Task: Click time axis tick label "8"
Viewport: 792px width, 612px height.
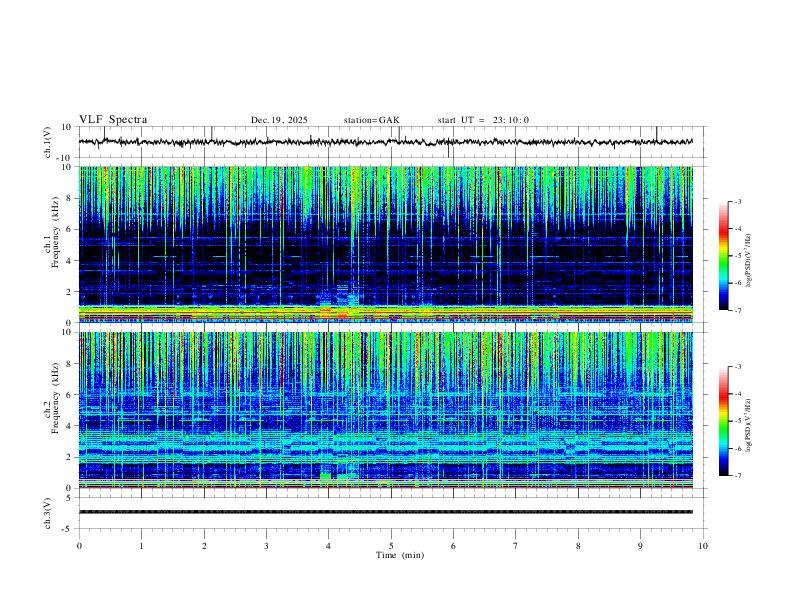Action: (x=578, y=546)
